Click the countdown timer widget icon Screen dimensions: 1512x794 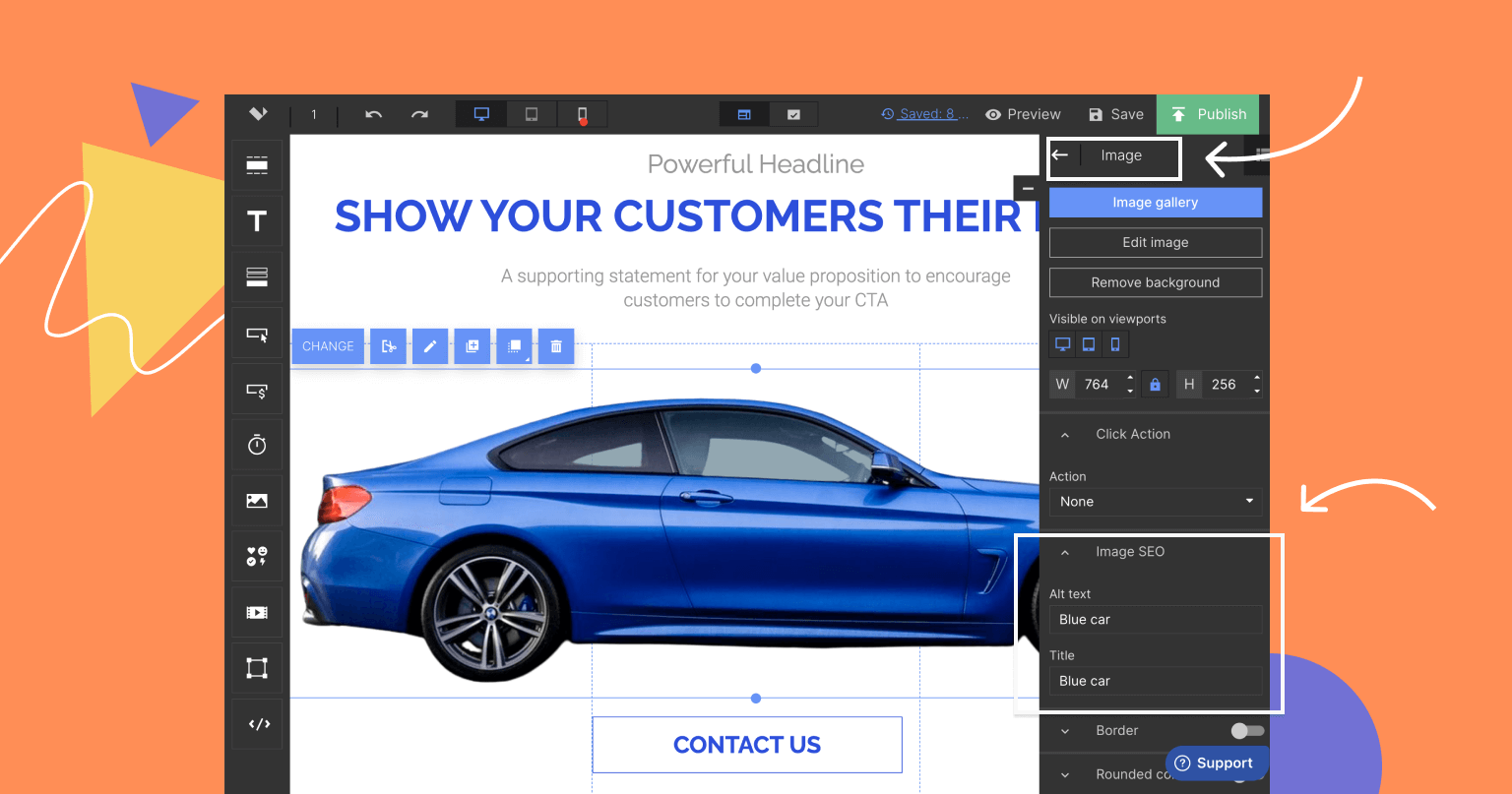coord(257,445)
